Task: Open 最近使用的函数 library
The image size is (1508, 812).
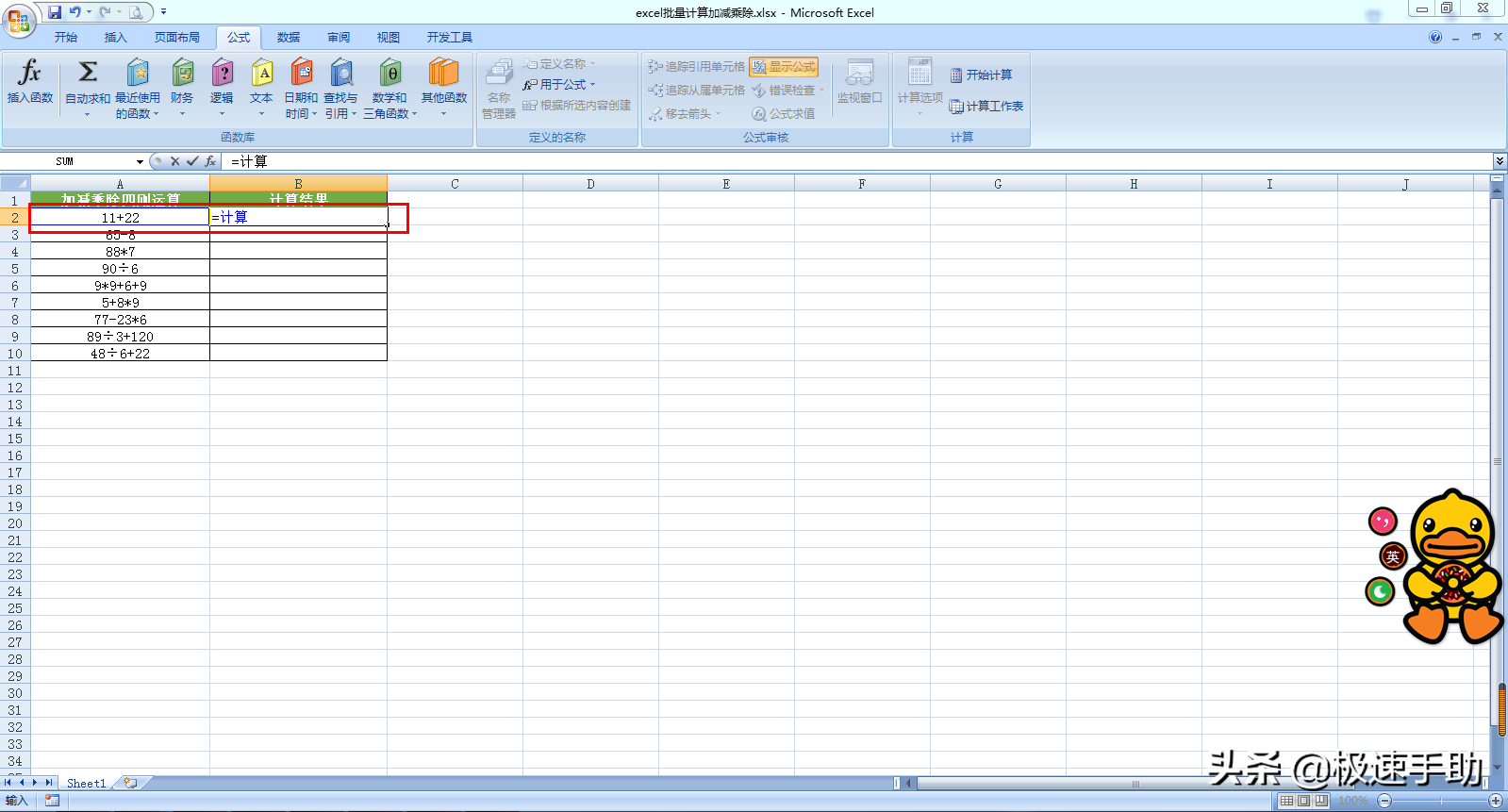Action: [138, 89]
